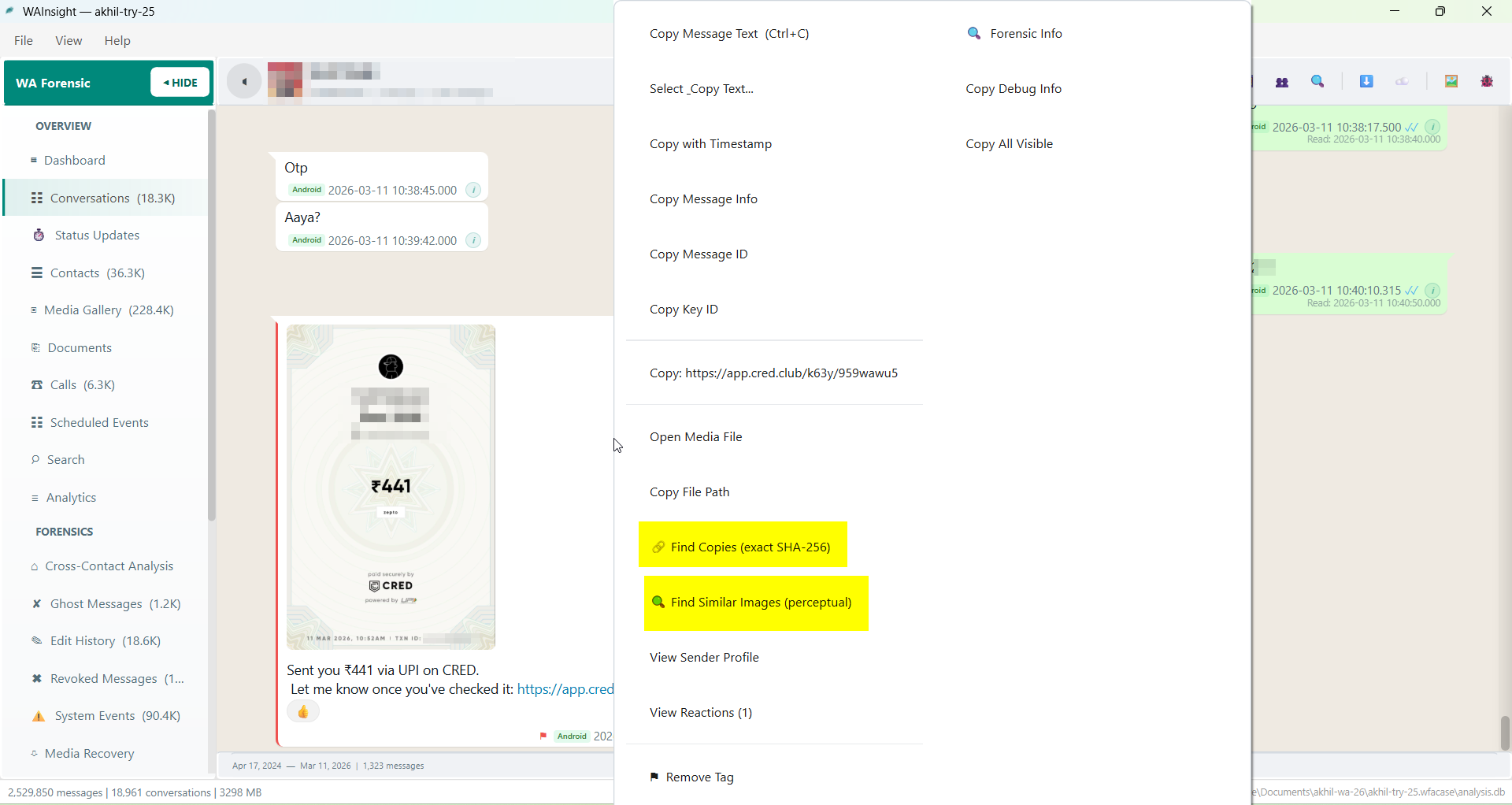Open Documents in sidebar

click(x=106, y=347)
